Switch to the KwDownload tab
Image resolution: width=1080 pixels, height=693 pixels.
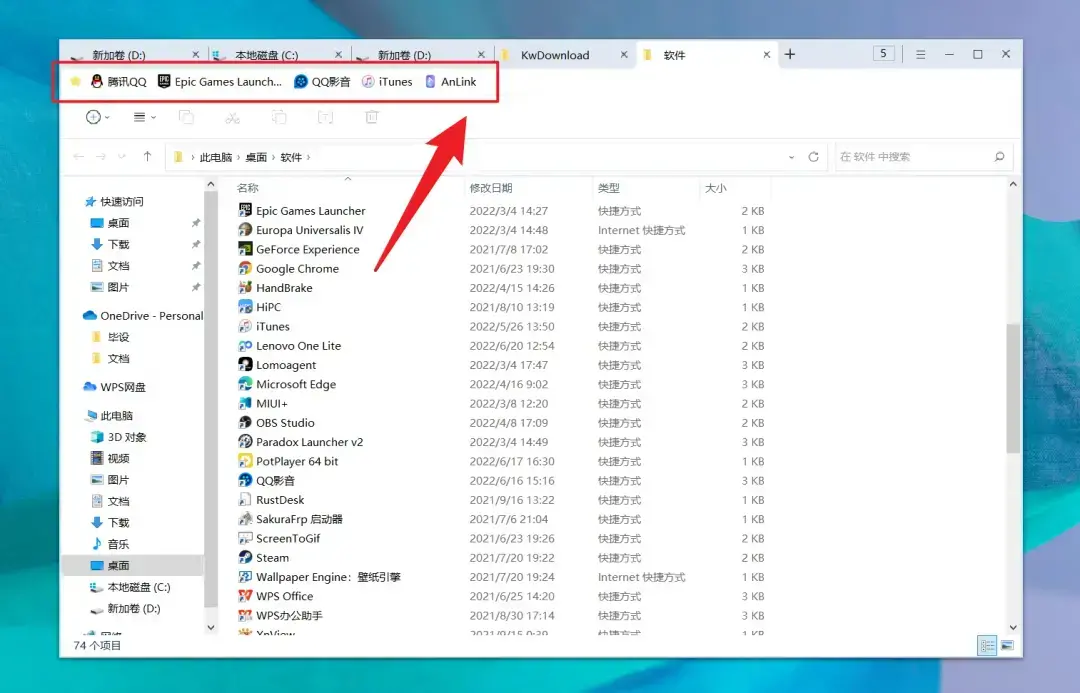point(555,55)
